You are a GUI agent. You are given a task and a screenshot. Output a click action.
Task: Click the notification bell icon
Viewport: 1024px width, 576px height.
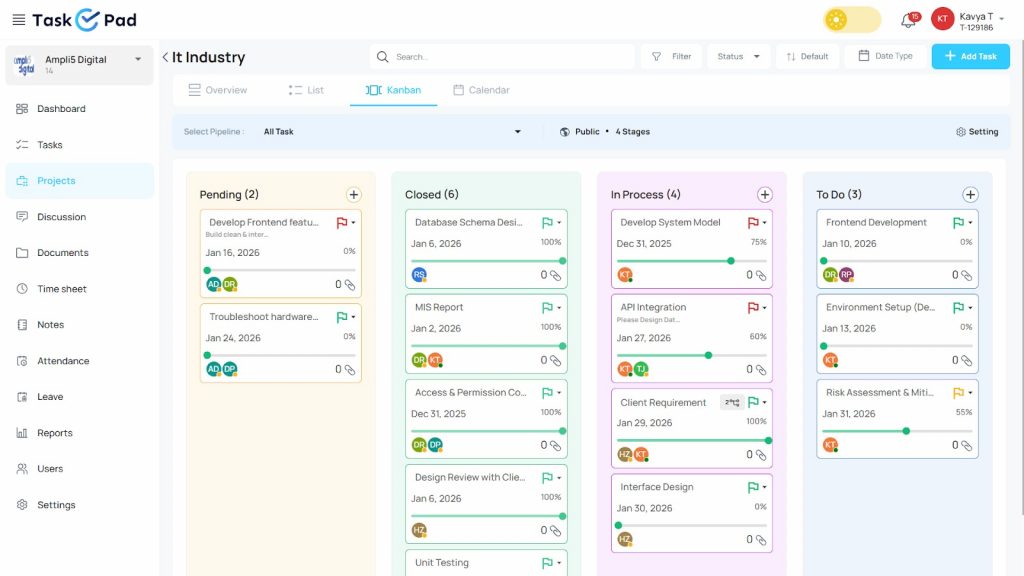[908, 20]
